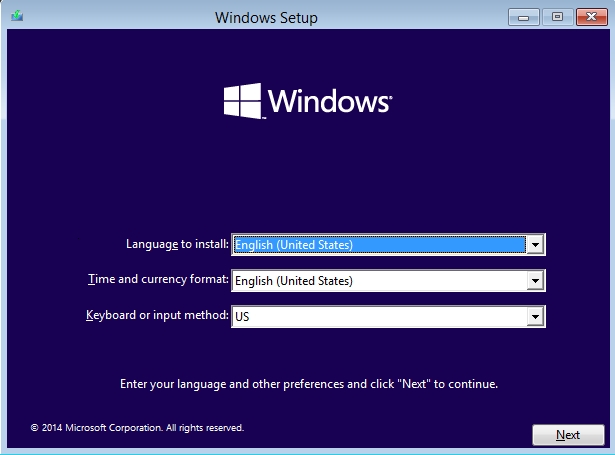Viewport: 615px width, 455px height.
Task: Expand the Keyboard or input method arrow
Action: click(x=535, y=317)
